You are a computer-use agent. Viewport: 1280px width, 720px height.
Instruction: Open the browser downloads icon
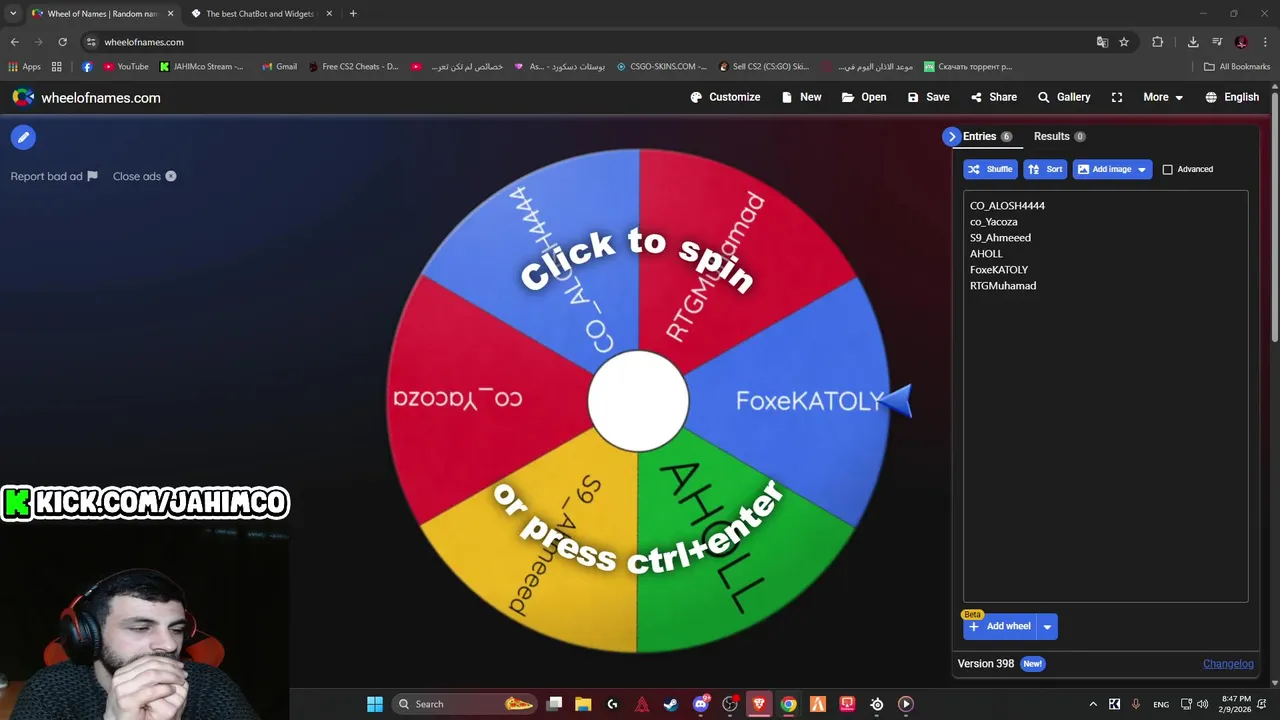(x=1193, y=42)
